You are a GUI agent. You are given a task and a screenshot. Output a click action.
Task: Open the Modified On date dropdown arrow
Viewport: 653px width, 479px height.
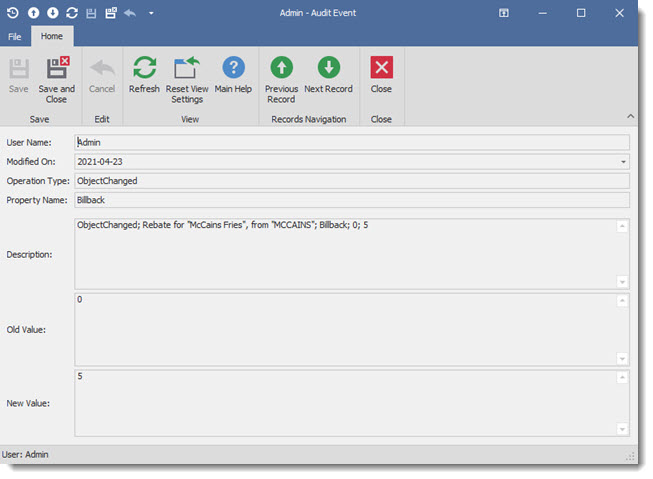623,162
